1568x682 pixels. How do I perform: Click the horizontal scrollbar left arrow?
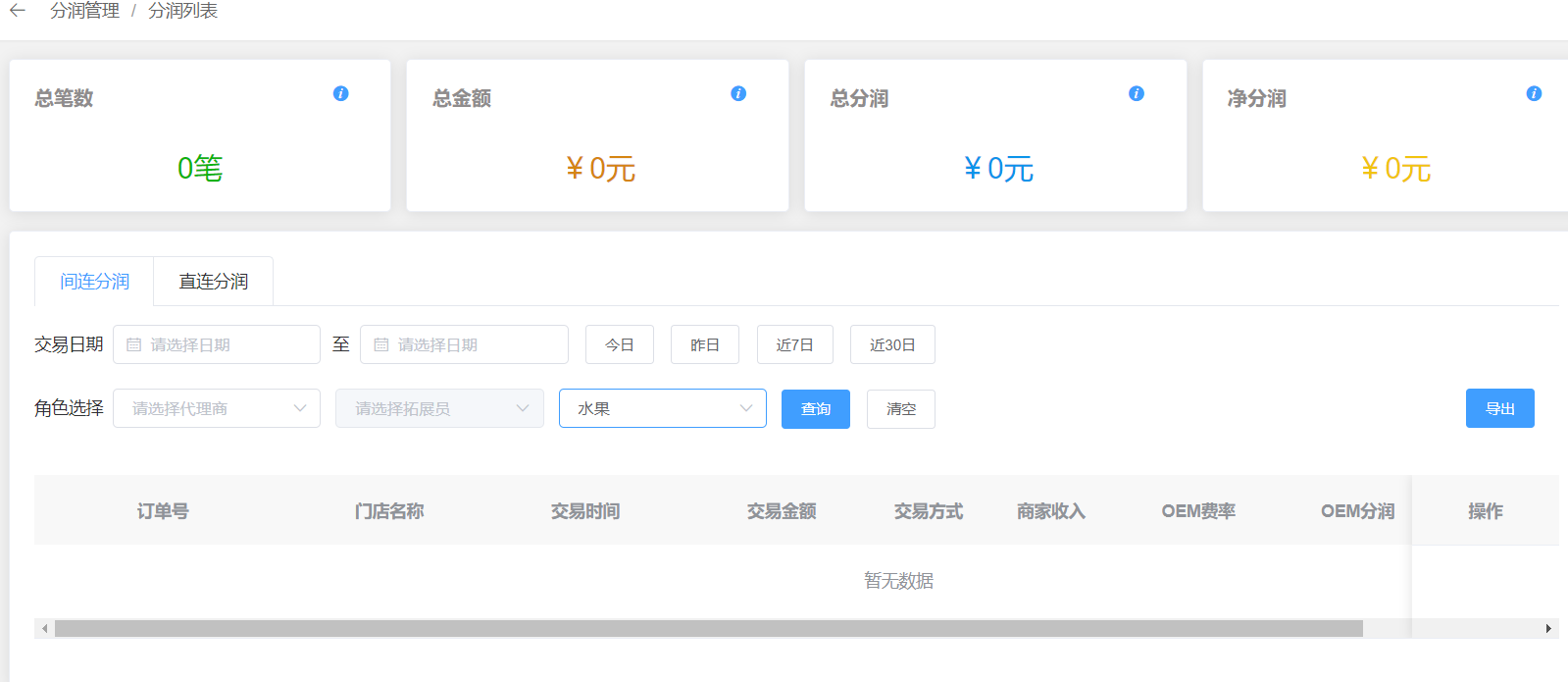point(44,628)
